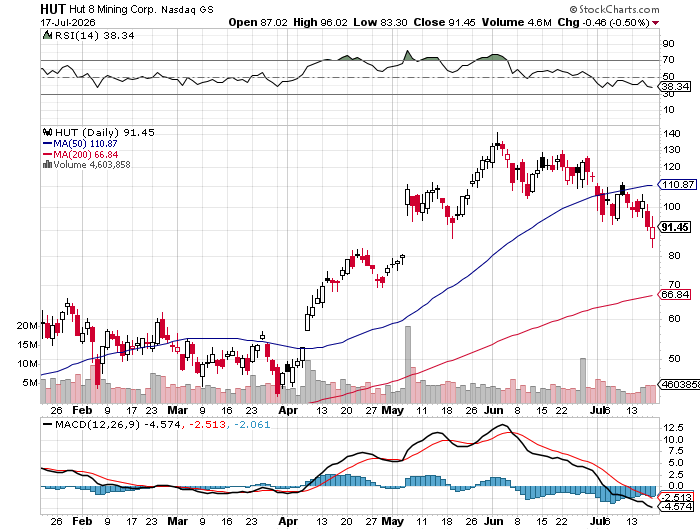Click the Feb label on price chart axis

82,410
